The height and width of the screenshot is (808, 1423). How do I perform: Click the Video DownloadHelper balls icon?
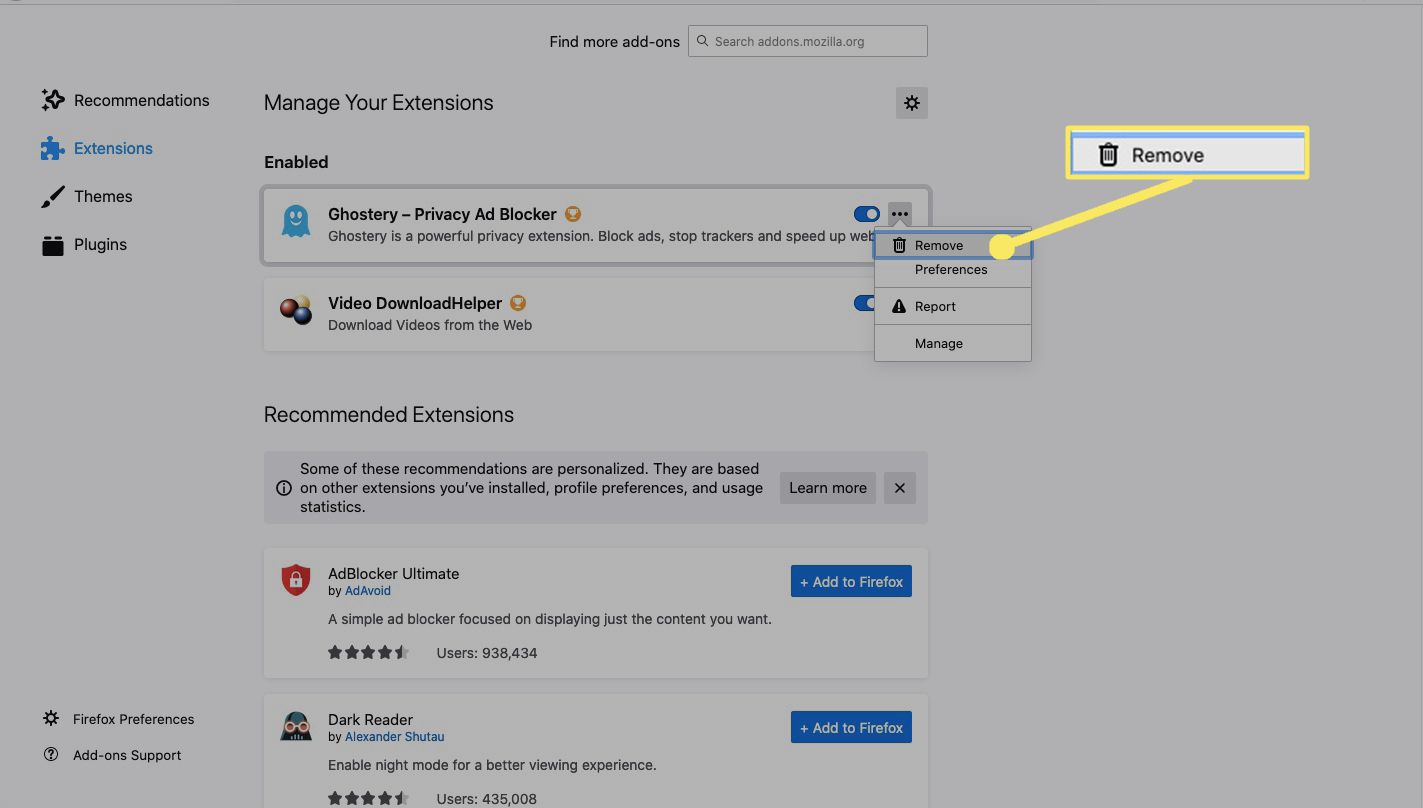(295, 311)
